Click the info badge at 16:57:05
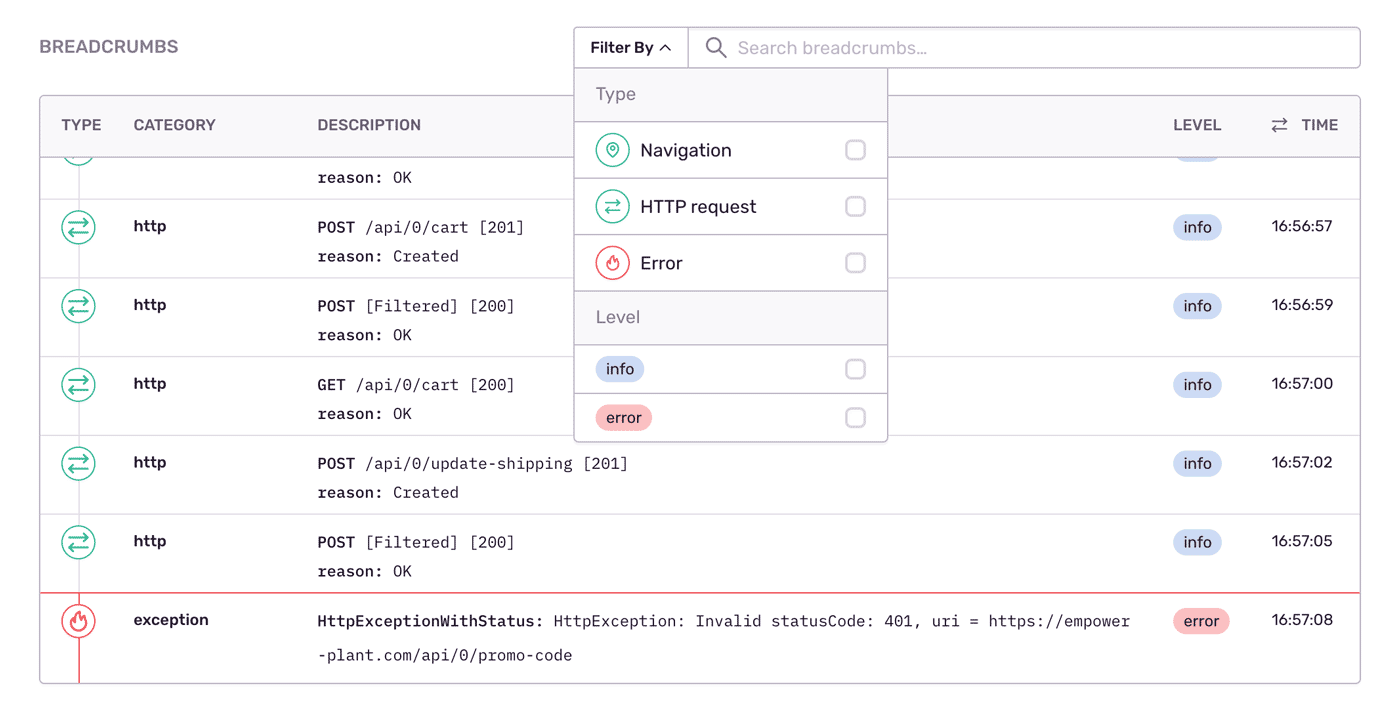This screenshot has height=710, width=1400. tap(1197, 542)
